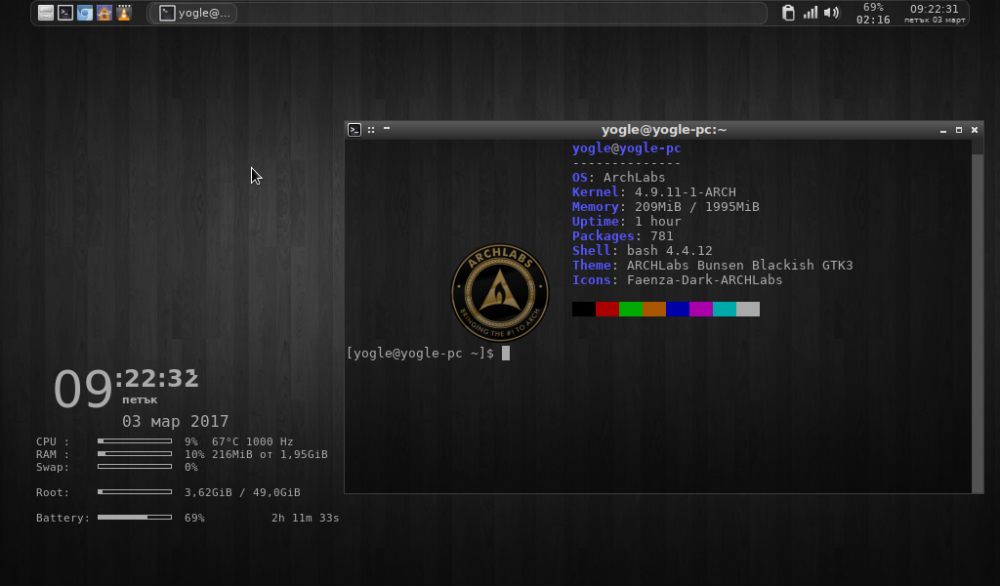Screen dimensions: 1000x586
Task: Click the terminal prompt [yogle@yogle-pc ~]$
Action: (x=420, y=353)
